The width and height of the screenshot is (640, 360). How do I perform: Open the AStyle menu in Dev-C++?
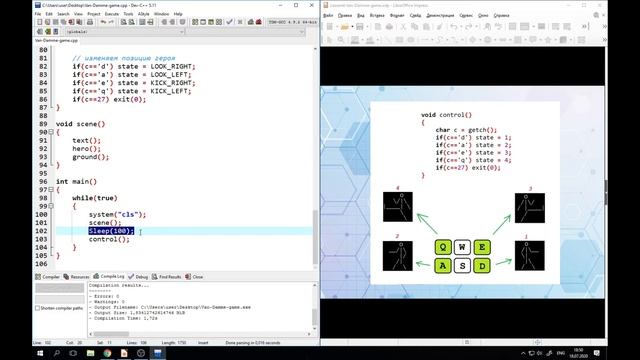144,14
